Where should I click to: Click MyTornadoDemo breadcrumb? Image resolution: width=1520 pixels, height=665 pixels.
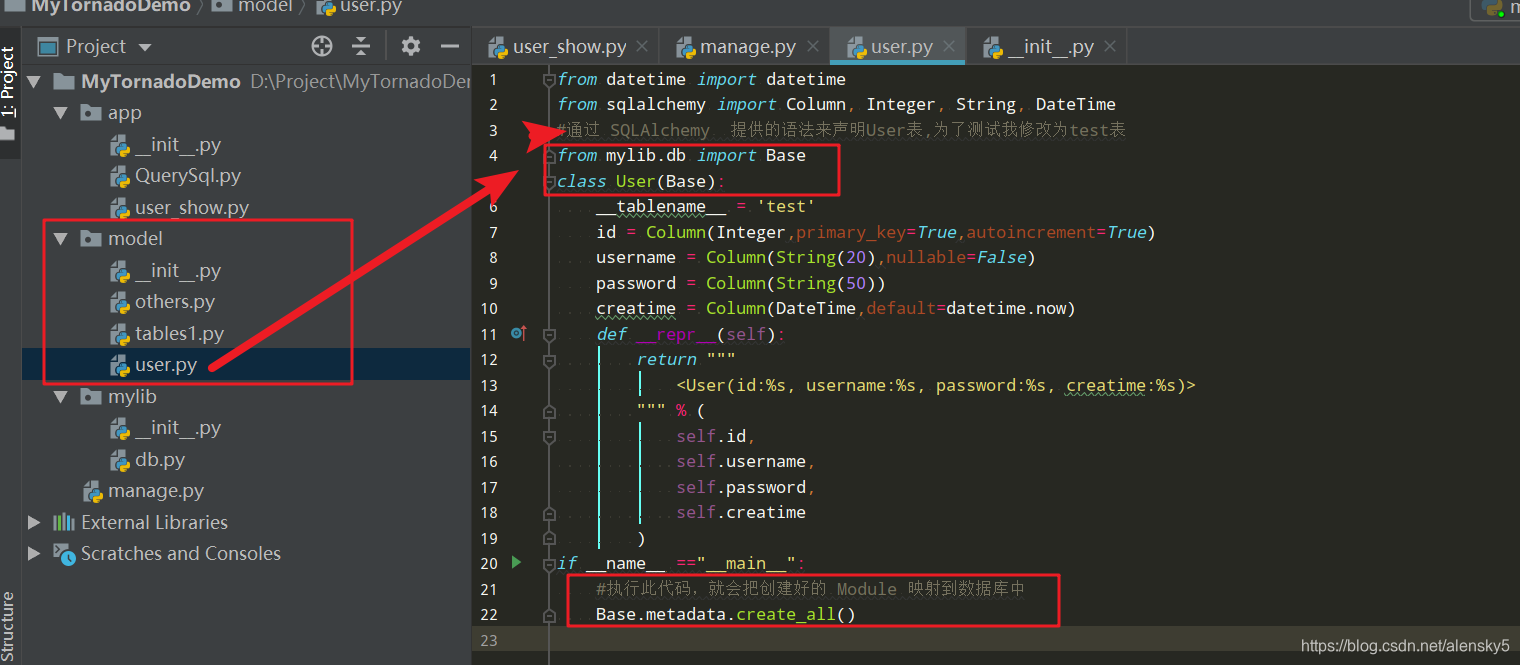tap(110, 6)
